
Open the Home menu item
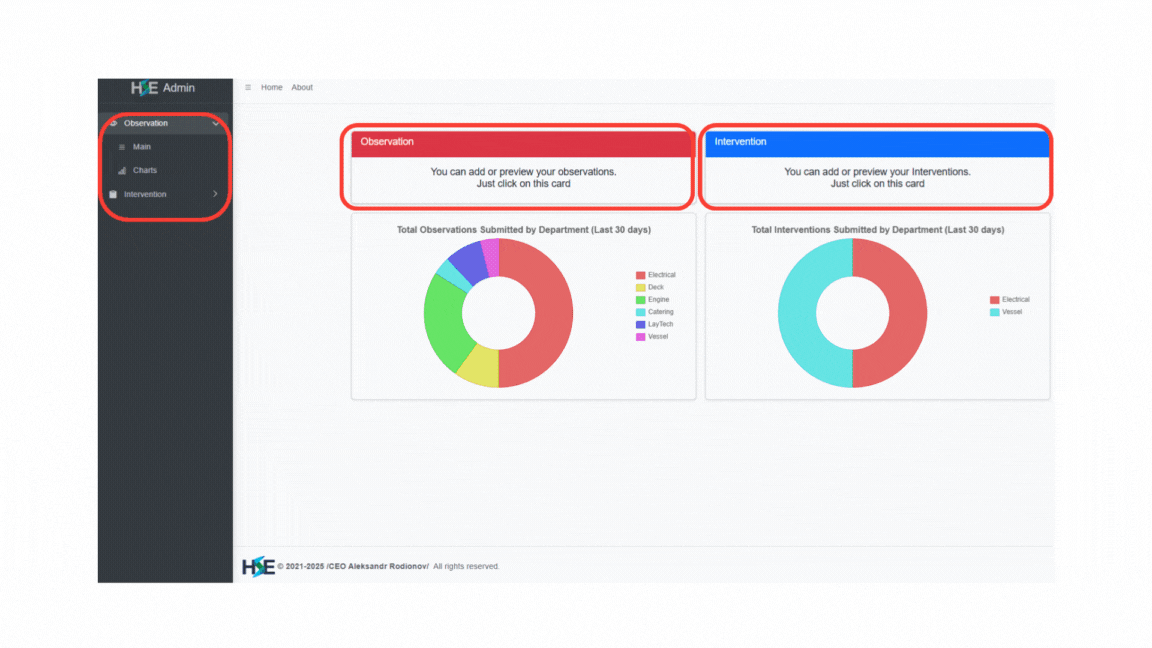(x=271, y=87)
